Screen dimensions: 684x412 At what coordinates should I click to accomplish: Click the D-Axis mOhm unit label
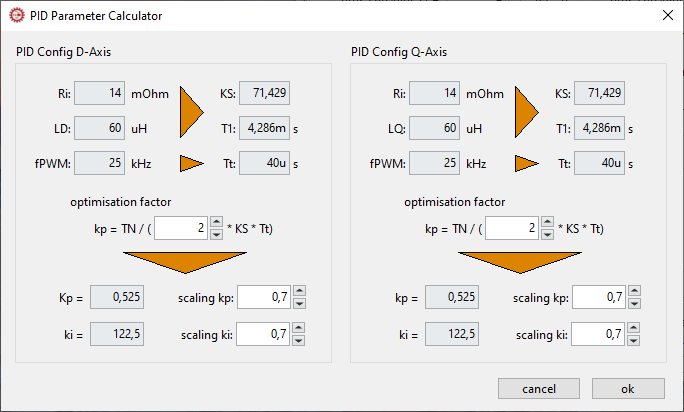tap(150, 94)
